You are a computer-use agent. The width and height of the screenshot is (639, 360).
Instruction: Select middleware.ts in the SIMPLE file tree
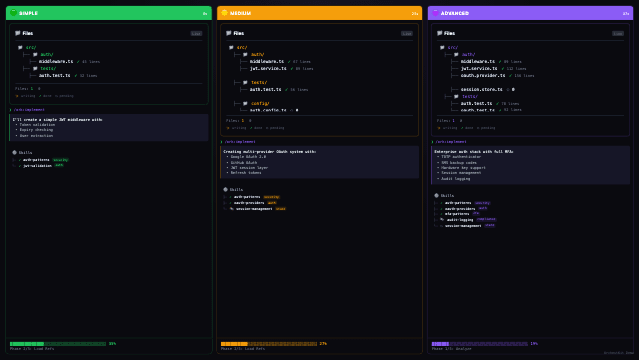point(56,62)
